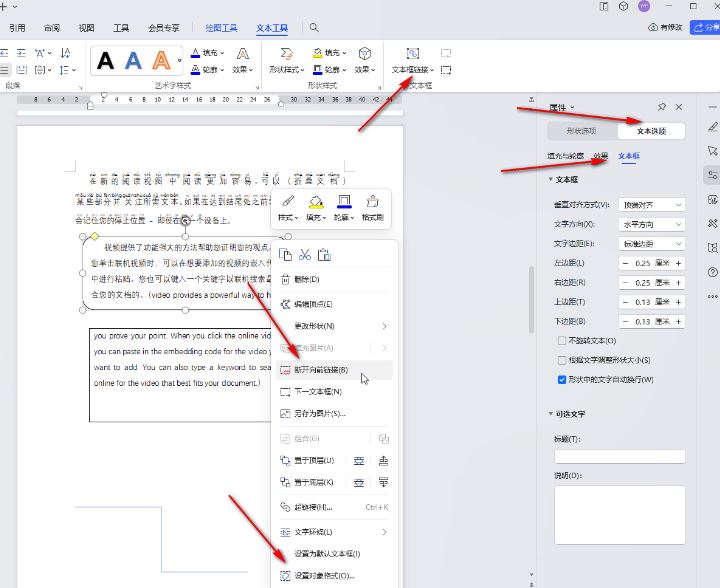Click the pen icon in the right sidebar
This screenshot has width=720, height=588.
pos(712,127)
